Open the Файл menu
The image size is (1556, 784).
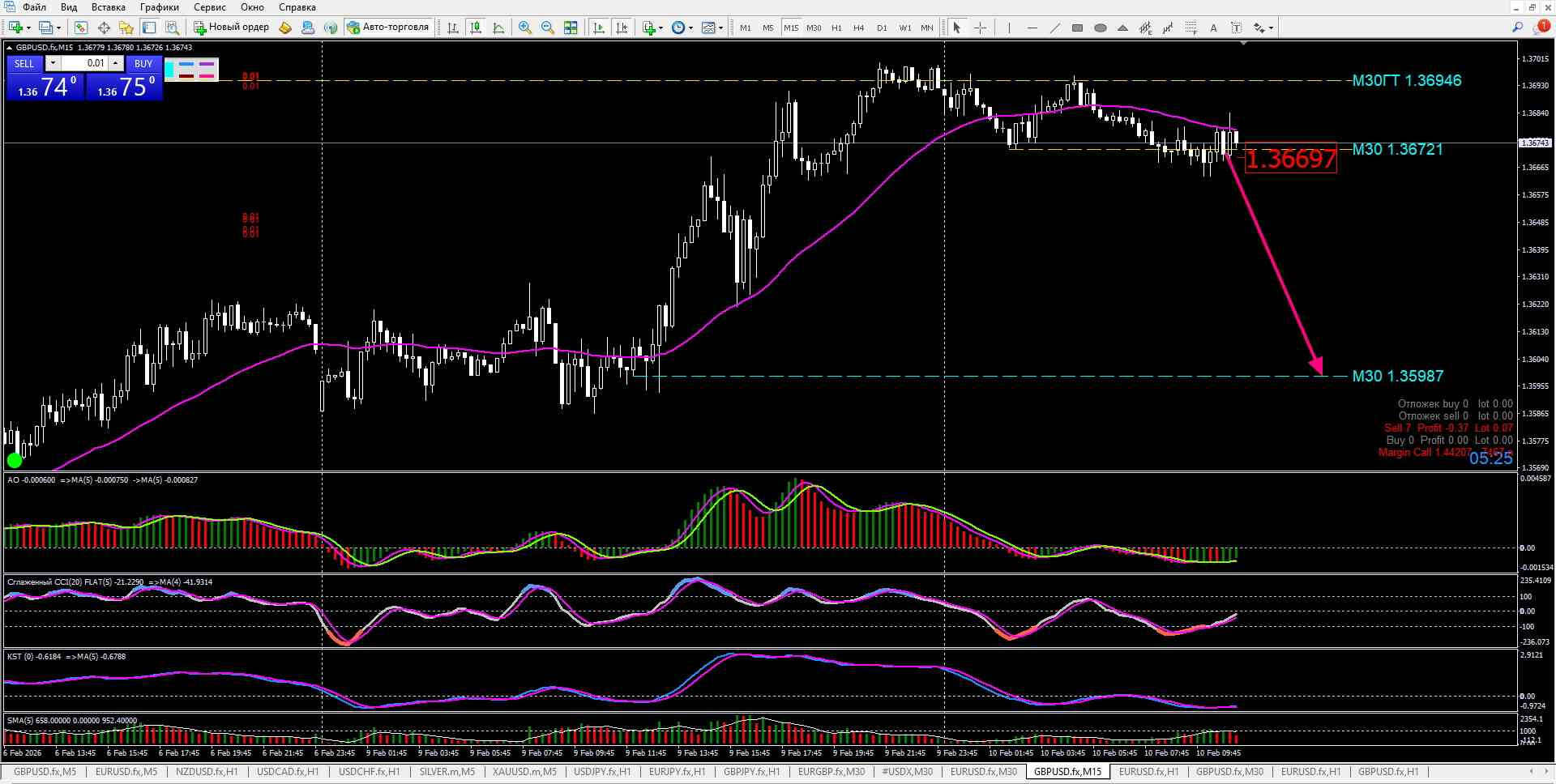[34, 7]
